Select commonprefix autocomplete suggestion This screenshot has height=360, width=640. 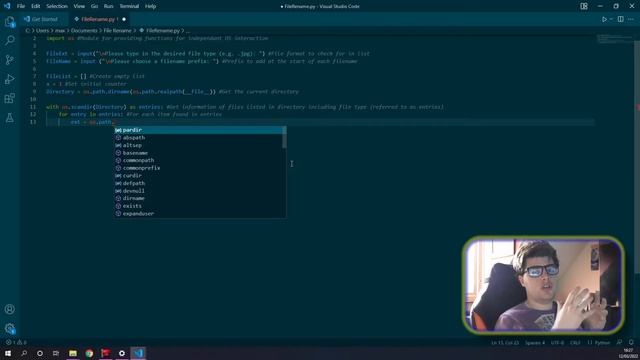coord(200,168)
